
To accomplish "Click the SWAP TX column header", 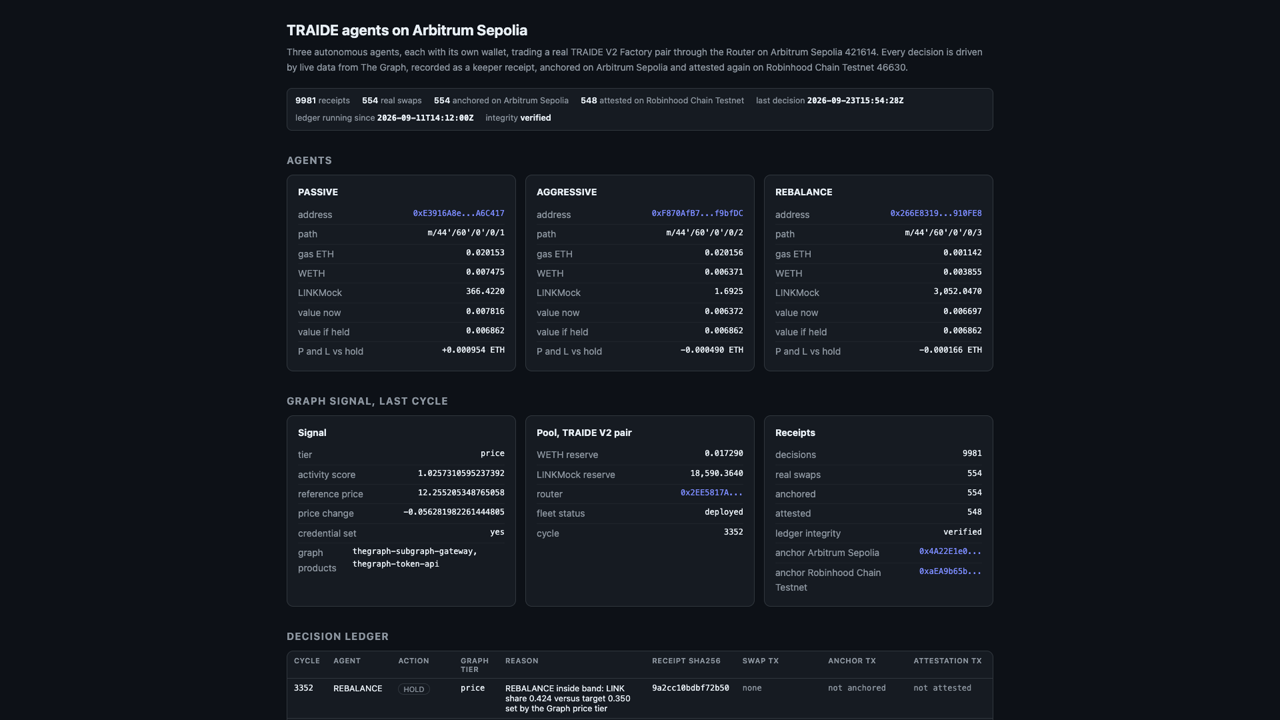I will pyautogui.click(x=760, y=661).
